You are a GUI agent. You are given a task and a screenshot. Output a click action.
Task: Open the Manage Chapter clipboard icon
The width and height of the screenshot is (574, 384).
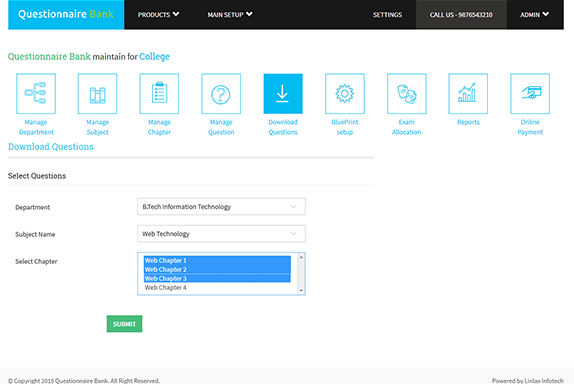(159, 94)
